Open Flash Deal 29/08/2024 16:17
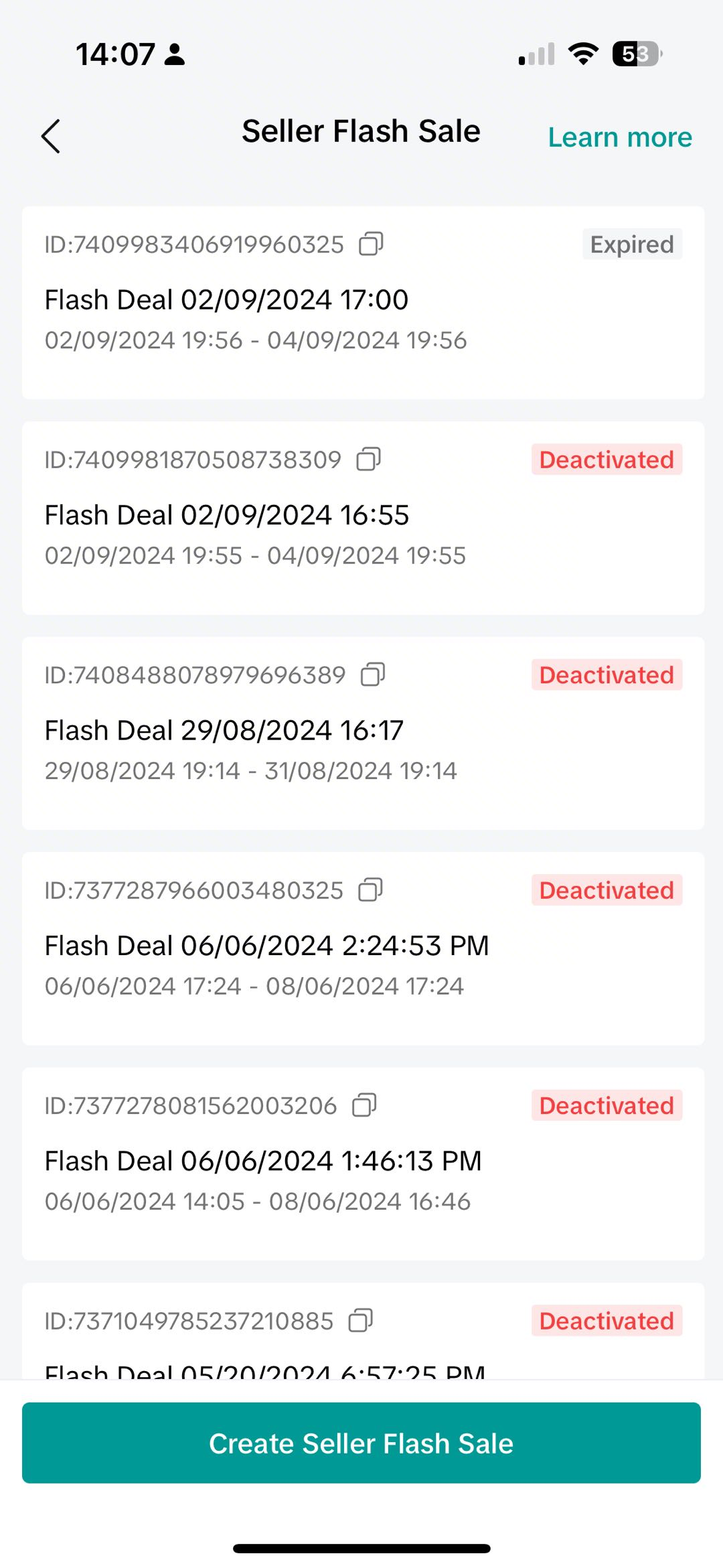723x1568 pixels. 224,731
